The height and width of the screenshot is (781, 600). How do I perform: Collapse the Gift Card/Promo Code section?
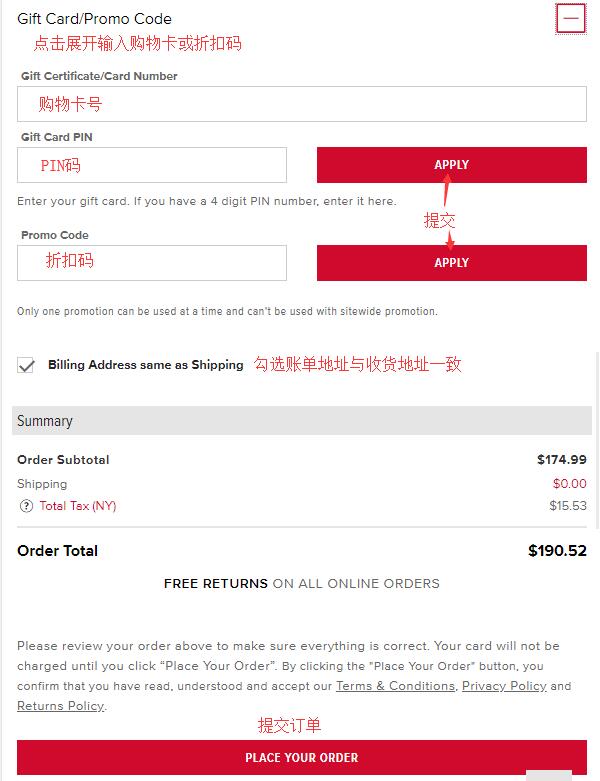point(571,19)
